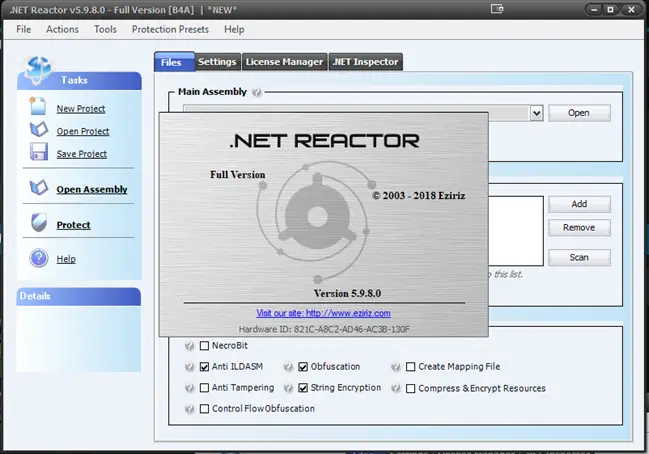Click the New Project page icon

tap(38, 107)
